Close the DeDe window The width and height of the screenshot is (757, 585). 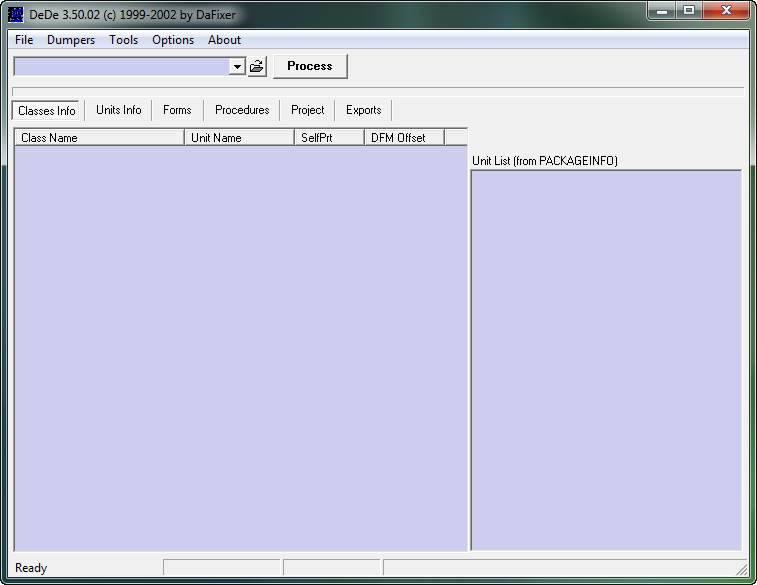click(726, 11)
